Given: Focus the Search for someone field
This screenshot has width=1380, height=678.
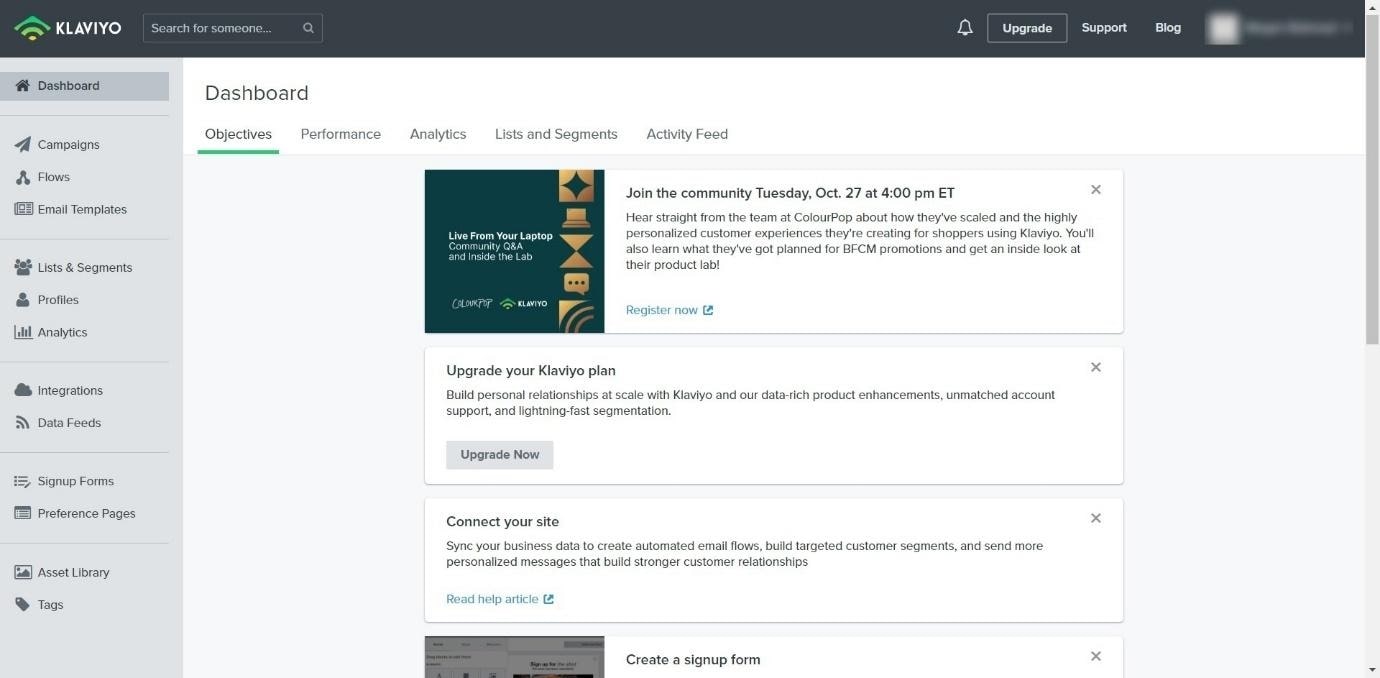Looking at the screenshot, I should (x=222, y=28).
